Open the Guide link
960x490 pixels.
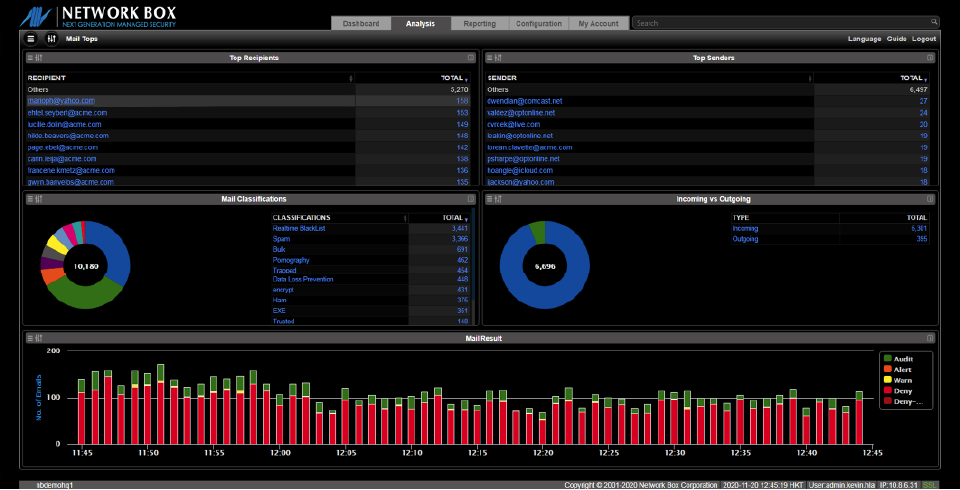tap(896, 39)
